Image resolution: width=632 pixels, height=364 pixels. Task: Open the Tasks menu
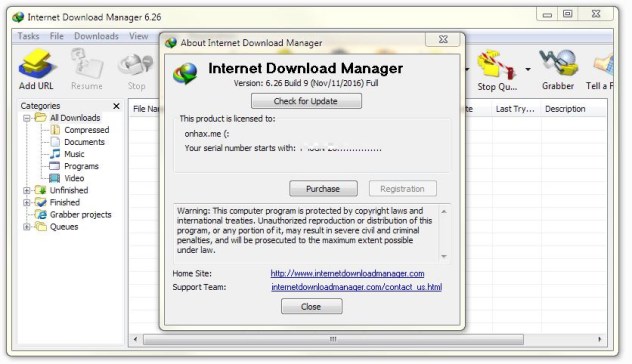[28, 36]
